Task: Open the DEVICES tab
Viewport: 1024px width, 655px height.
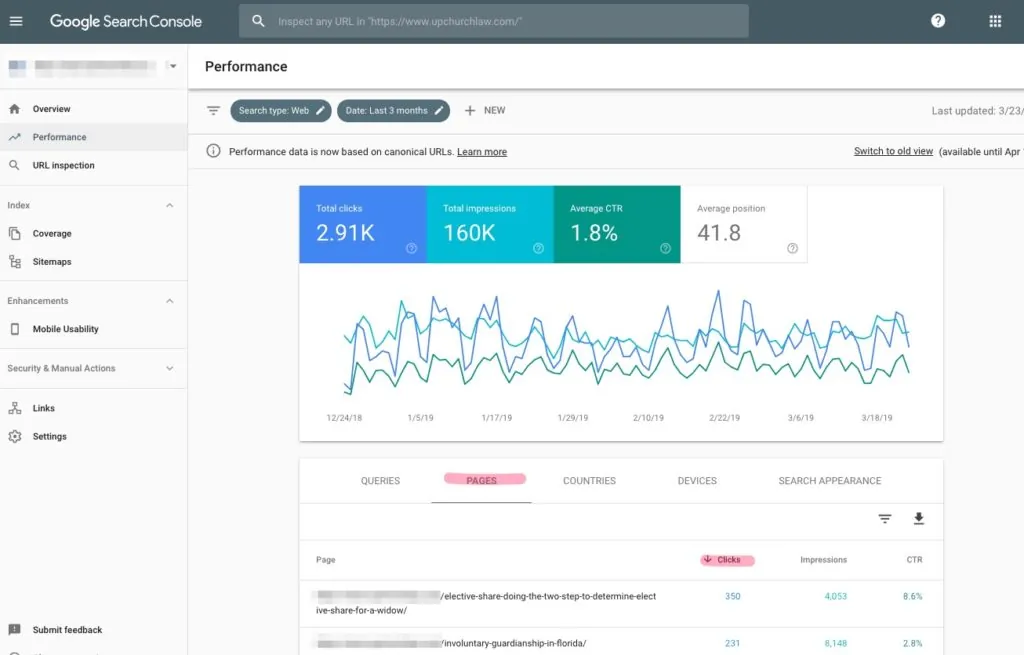Action: point(696,480)
